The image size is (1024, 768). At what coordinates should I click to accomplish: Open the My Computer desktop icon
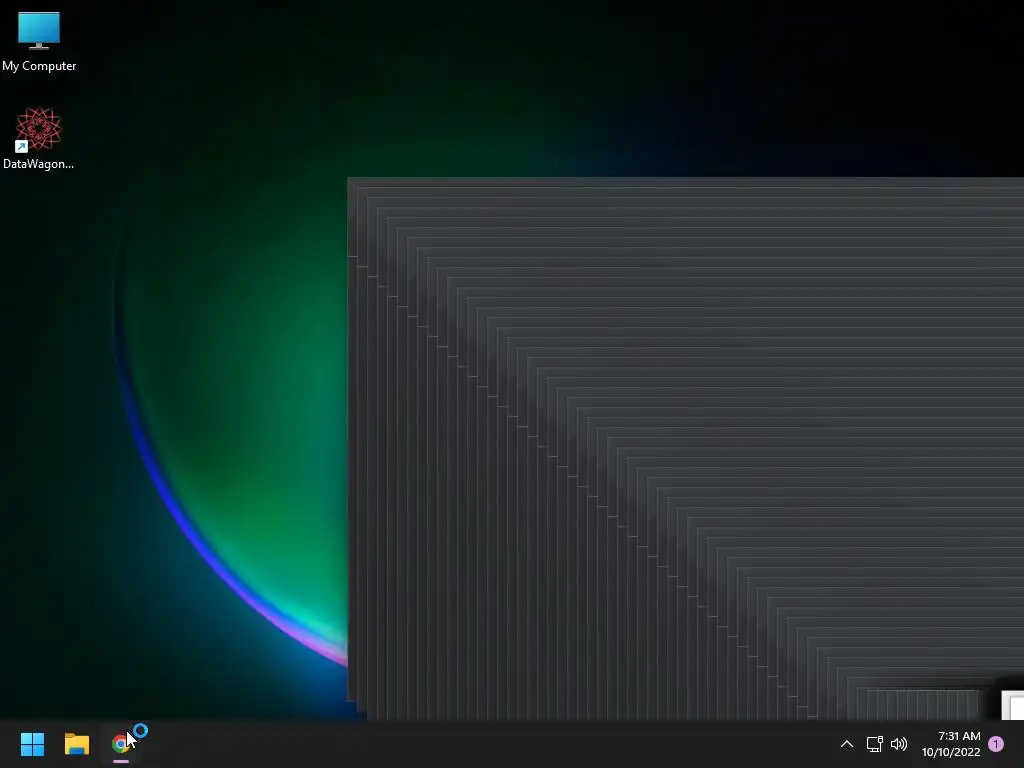click(39, 42)
